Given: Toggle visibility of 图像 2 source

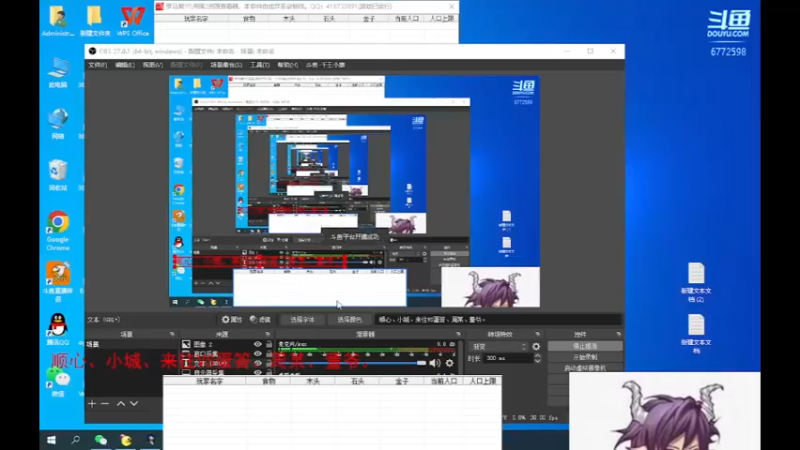Looking at the screenshot, I should [x=258, y=344].
